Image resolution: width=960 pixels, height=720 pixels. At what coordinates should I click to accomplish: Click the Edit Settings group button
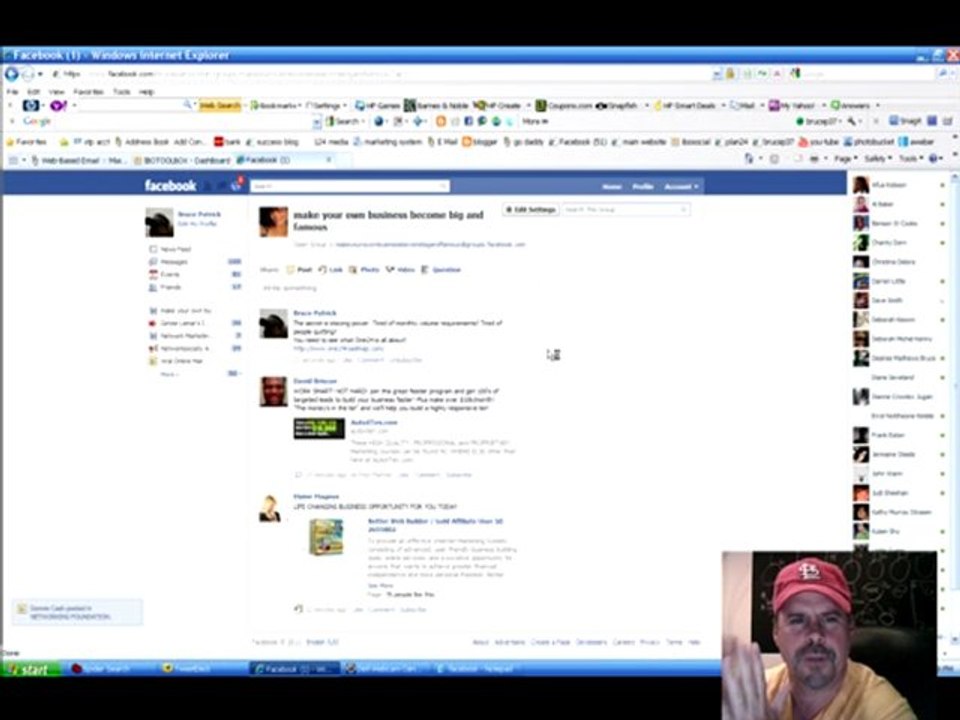[530, 209]
